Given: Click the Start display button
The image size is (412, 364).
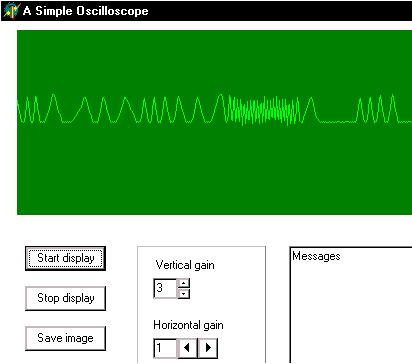Looking at the screenshot, I should click(x=65, y=258).
